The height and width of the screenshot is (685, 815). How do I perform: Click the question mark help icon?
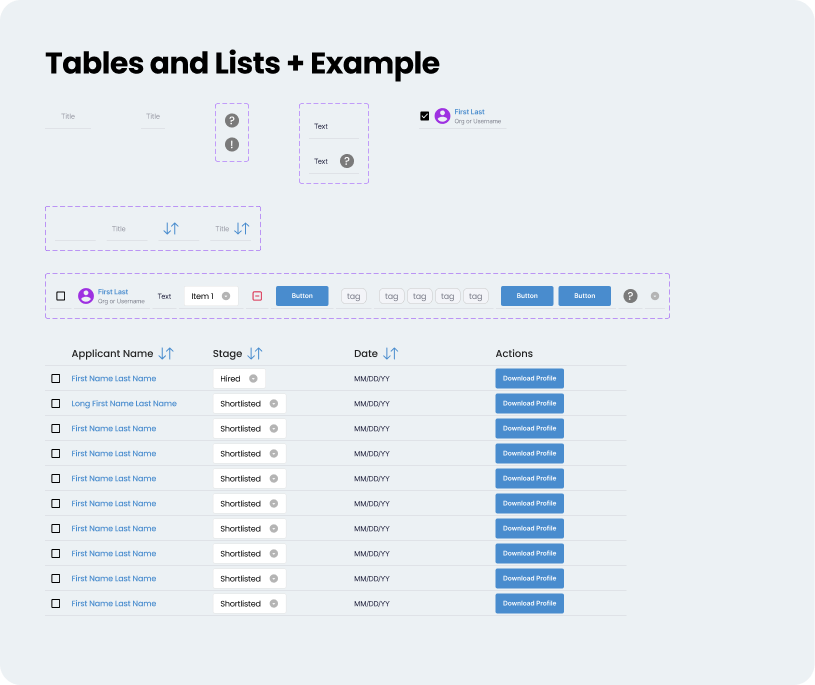[x=232, y=119]
